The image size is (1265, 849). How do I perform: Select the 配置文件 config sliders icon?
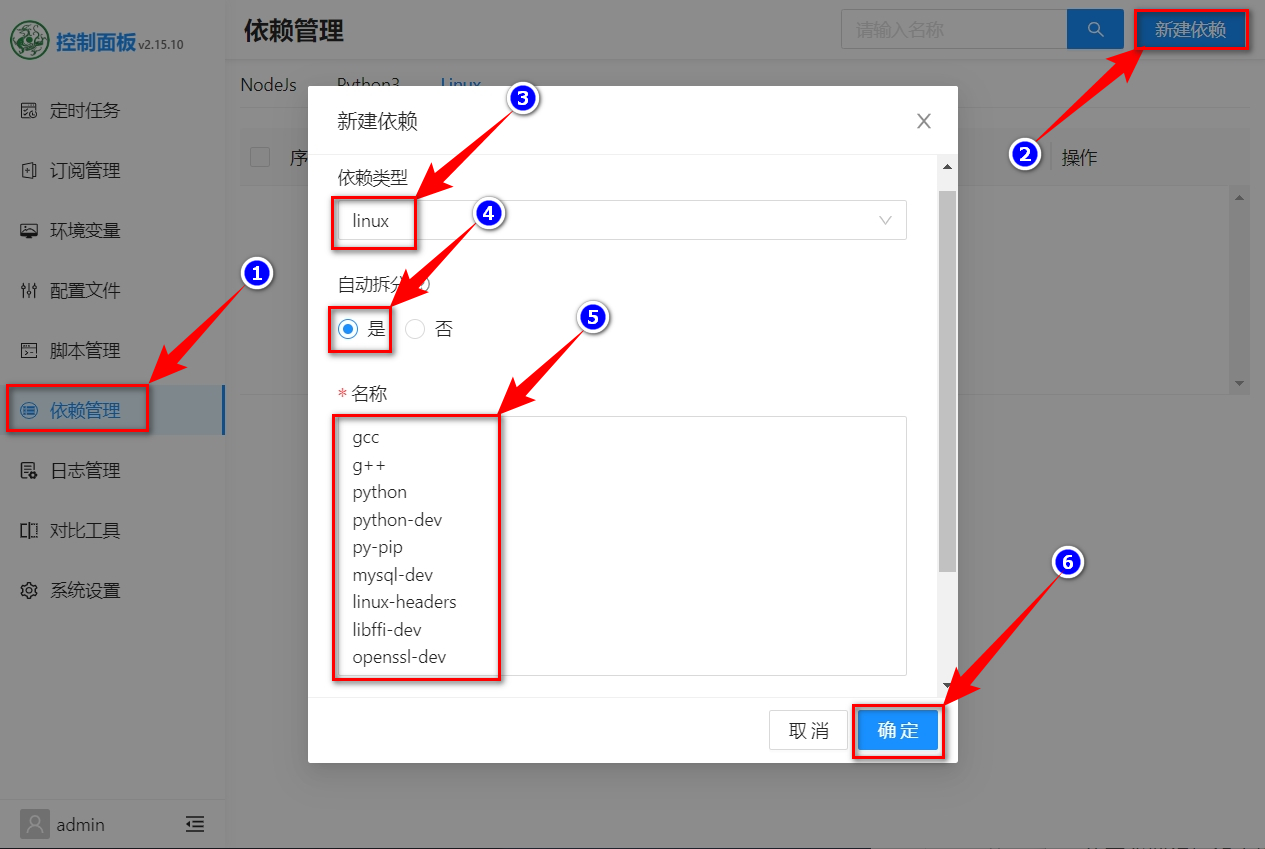coord(29,291)
